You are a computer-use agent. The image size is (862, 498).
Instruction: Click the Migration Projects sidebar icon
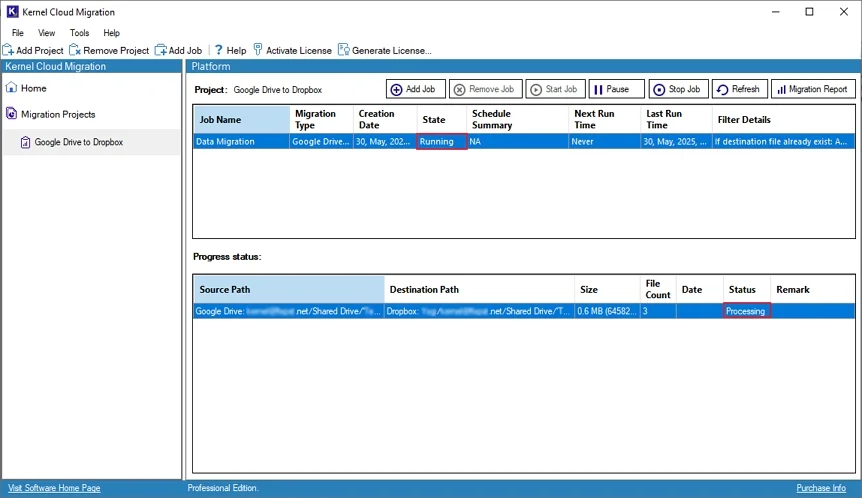click(x=11, y=114)
